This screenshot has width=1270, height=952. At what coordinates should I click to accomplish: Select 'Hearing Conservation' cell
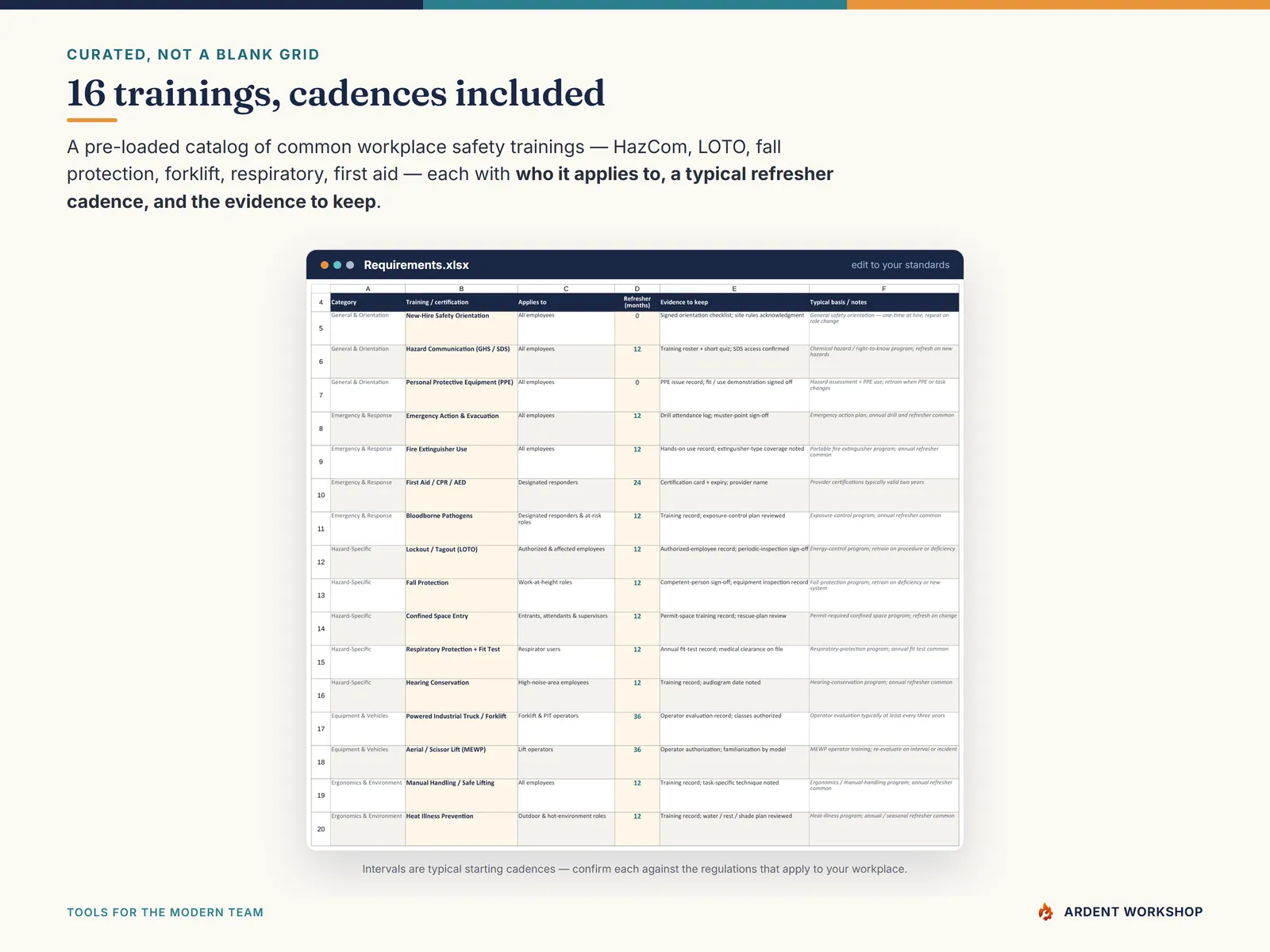pos(461,695)
